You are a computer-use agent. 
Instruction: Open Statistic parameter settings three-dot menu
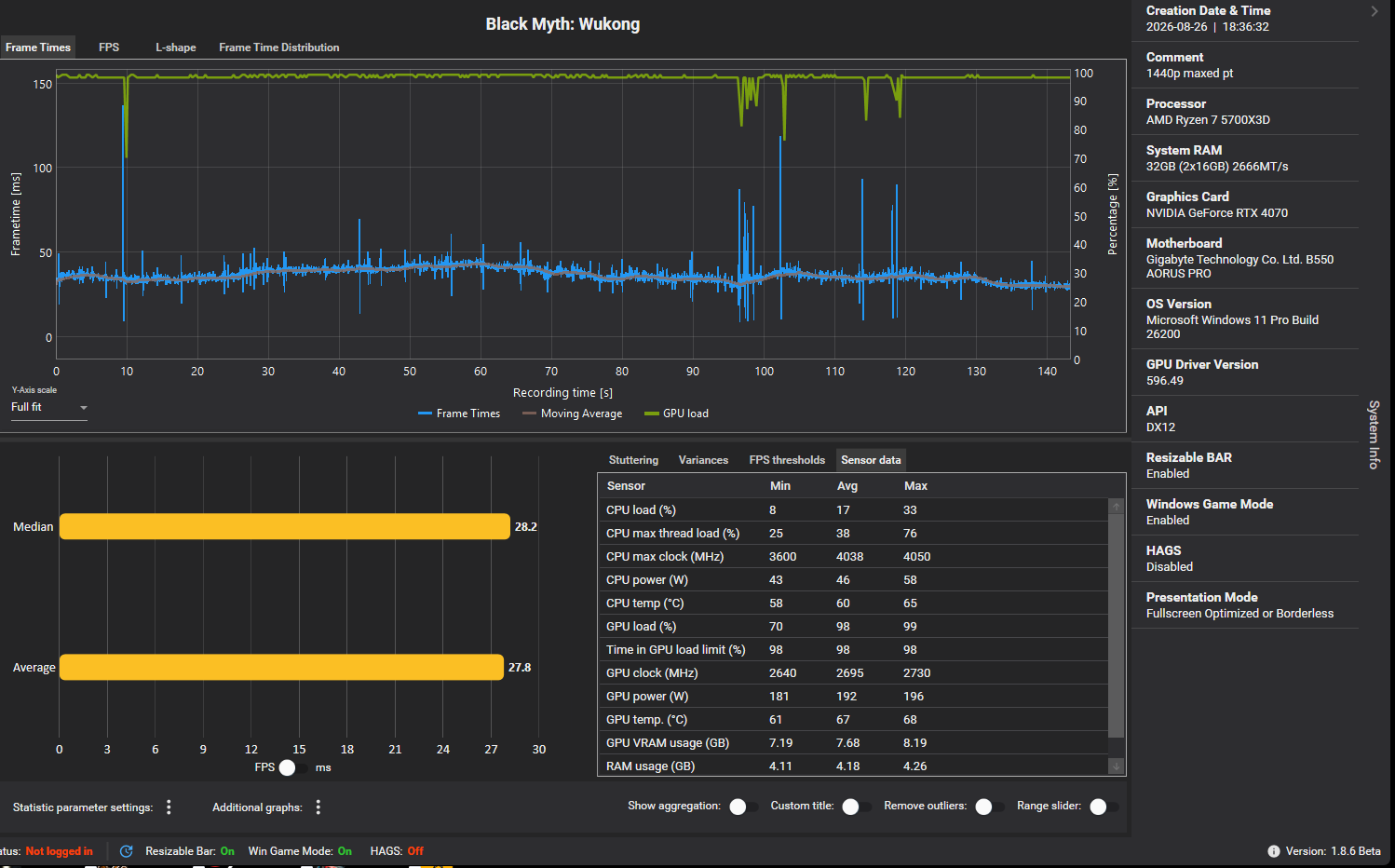click(169, 807)
